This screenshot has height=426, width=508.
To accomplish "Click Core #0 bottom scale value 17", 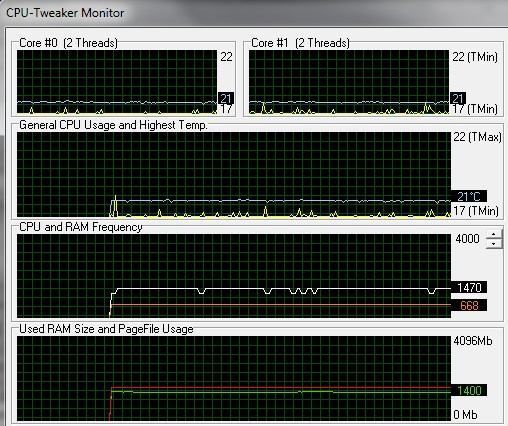I will tap(226, 109).
